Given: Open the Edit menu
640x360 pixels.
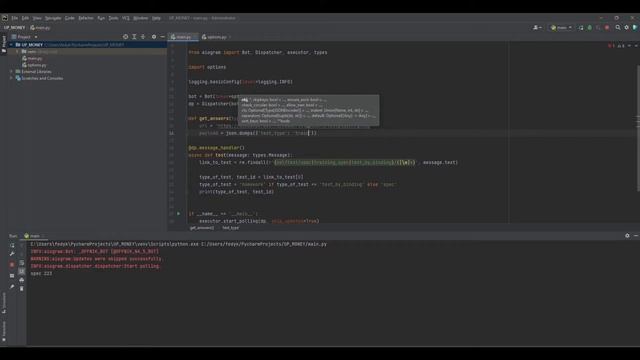Looking at the screenshot, I should pyautogui.click(x=25, y=18).
